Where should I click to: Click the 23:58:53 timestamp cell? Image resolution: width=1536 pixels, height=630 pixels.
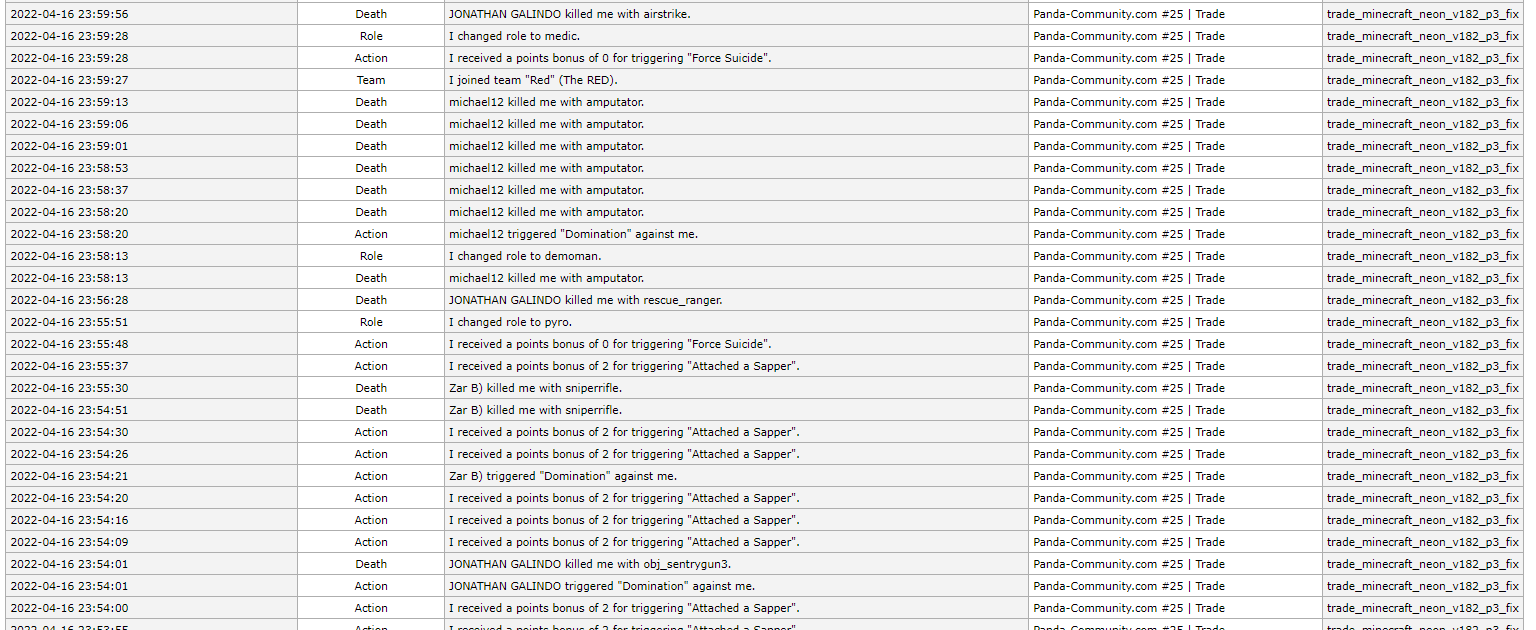[69, 168]
